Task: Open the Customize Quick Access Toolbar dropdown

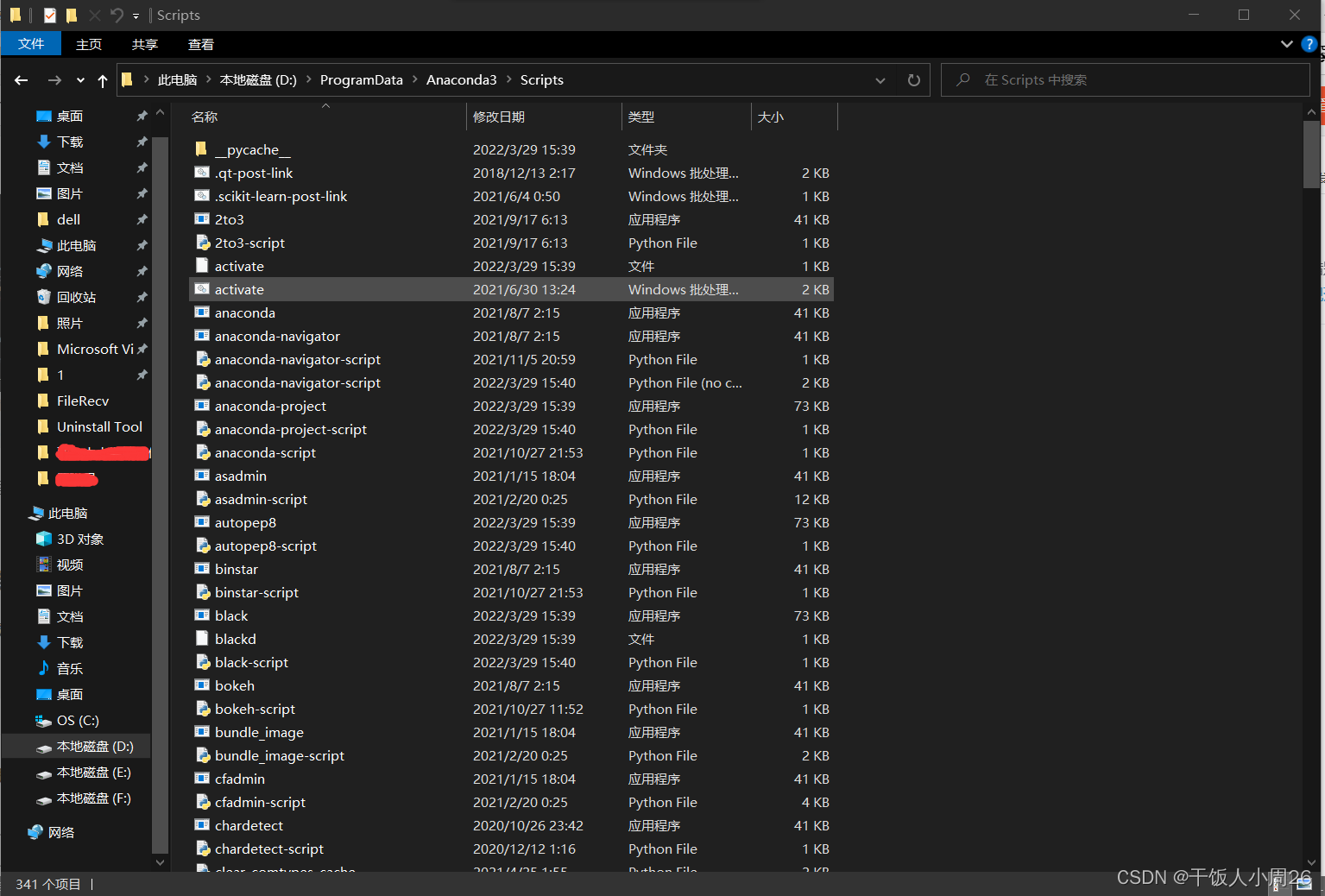Action: pyautogui.click(x=136, y=16)
